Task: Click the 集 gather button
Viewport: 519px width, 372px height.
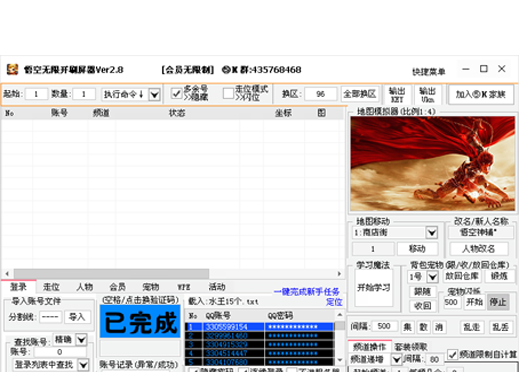Action: coord(407,327)
